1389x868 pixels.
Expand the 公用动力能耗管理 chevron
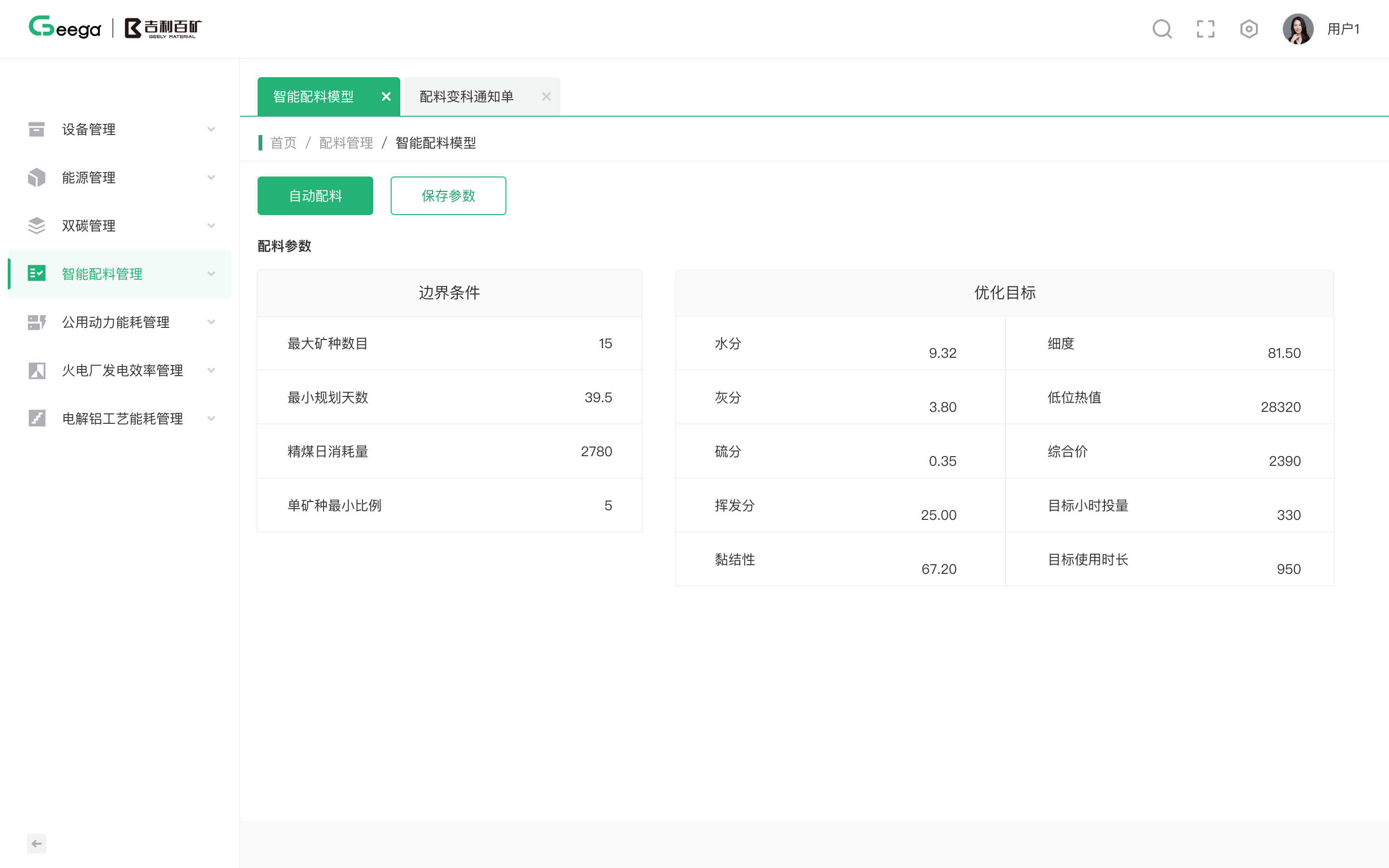click(211, 322)
